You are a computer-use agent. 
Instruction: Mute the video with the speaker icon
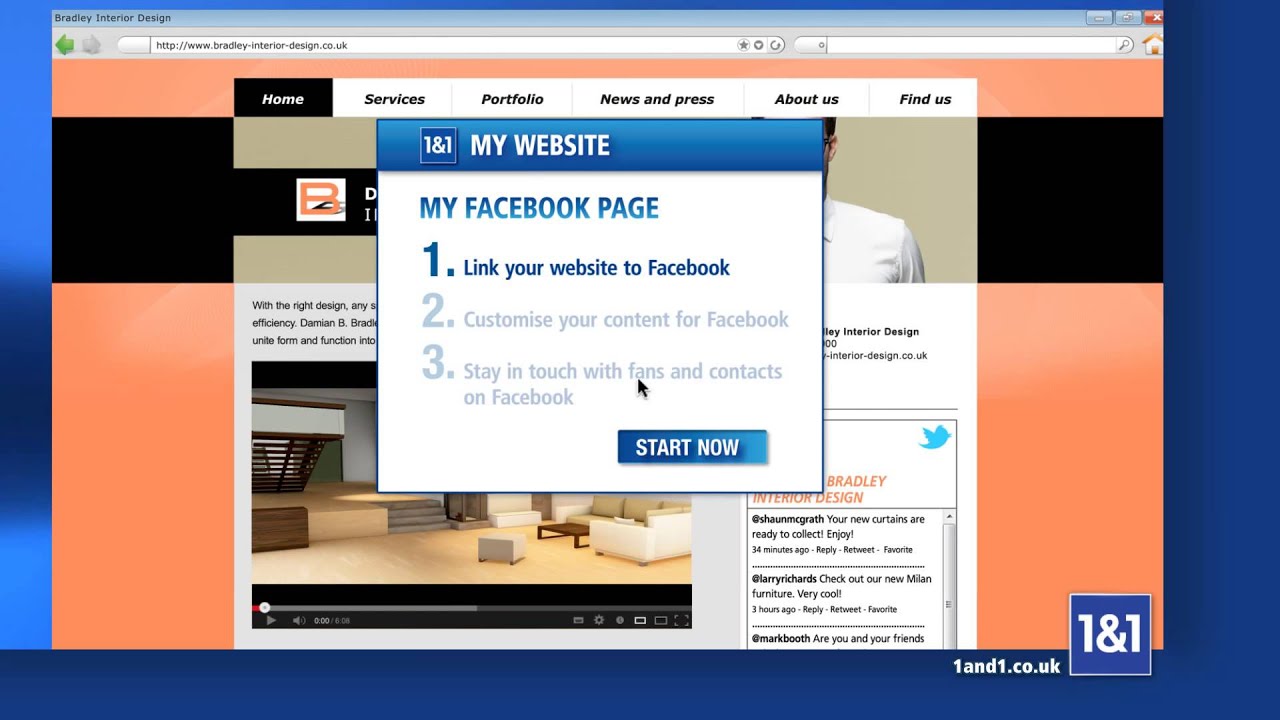[299, 620]
